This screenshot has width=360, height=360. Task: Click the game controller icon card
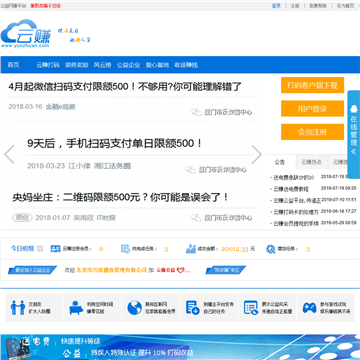tap(309, 308)
